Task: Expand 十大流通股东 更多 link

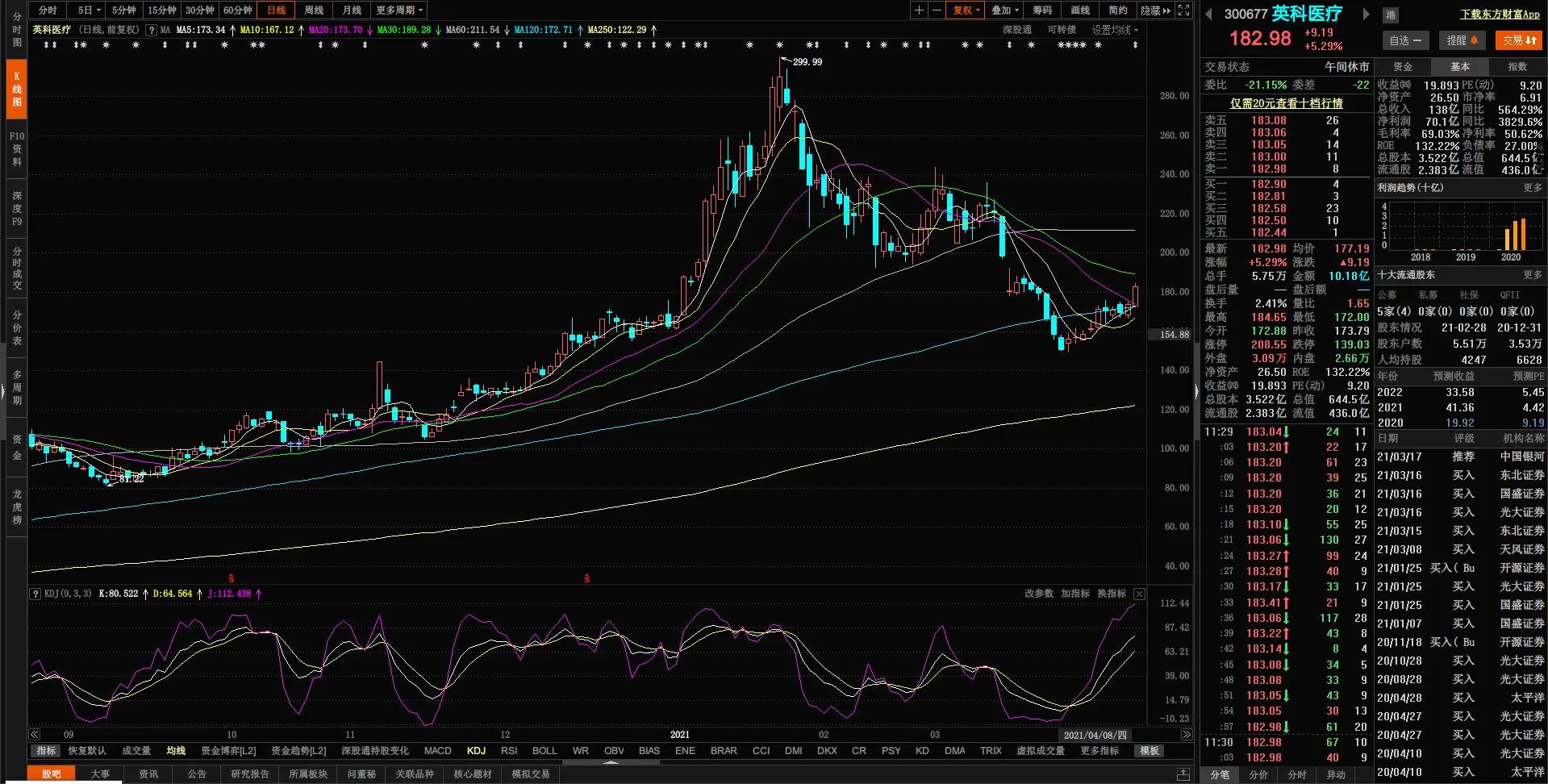Action: 1533,275
